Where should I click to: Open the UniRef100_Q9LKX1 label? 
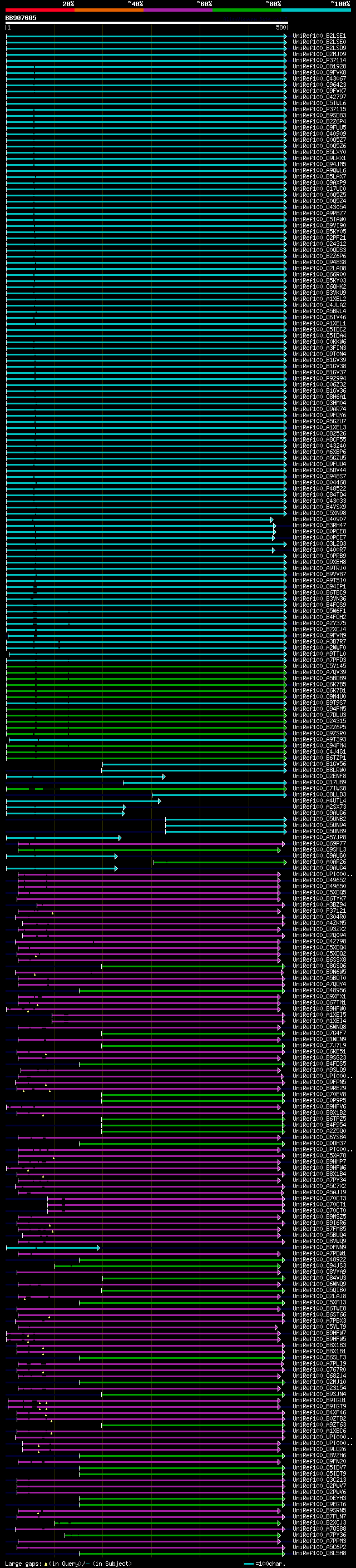tap(319, 159)
